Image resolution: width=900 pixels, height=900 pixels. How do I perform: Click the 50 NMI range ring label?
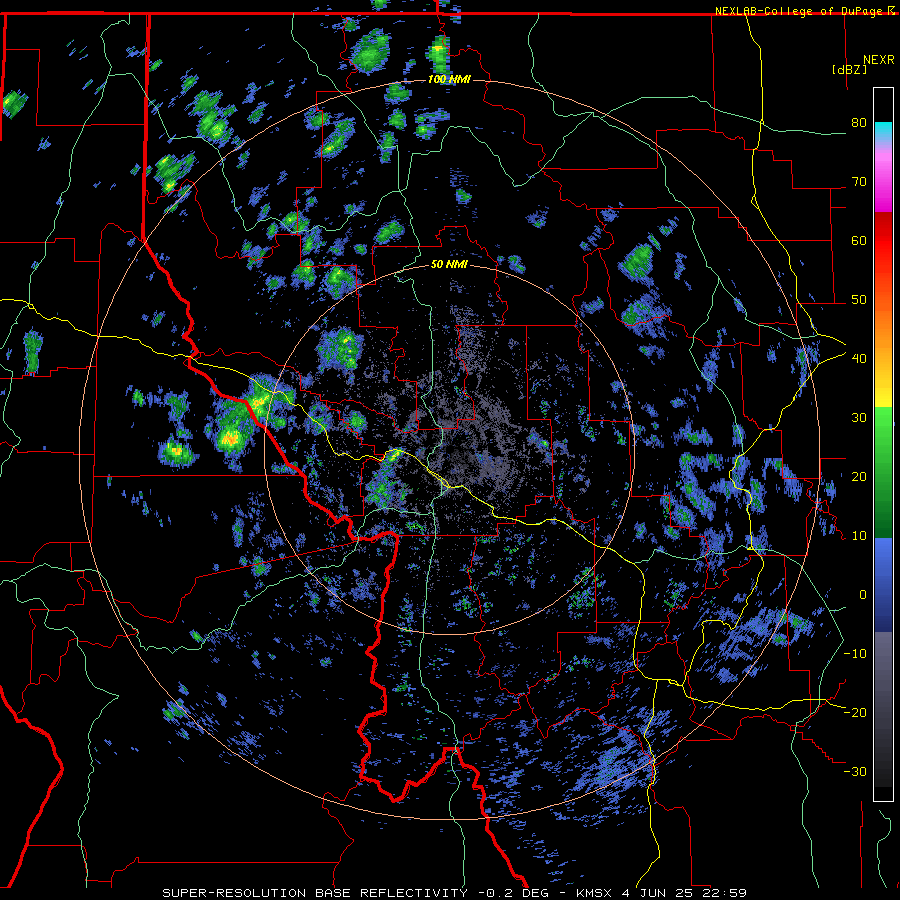coord(449,265)
